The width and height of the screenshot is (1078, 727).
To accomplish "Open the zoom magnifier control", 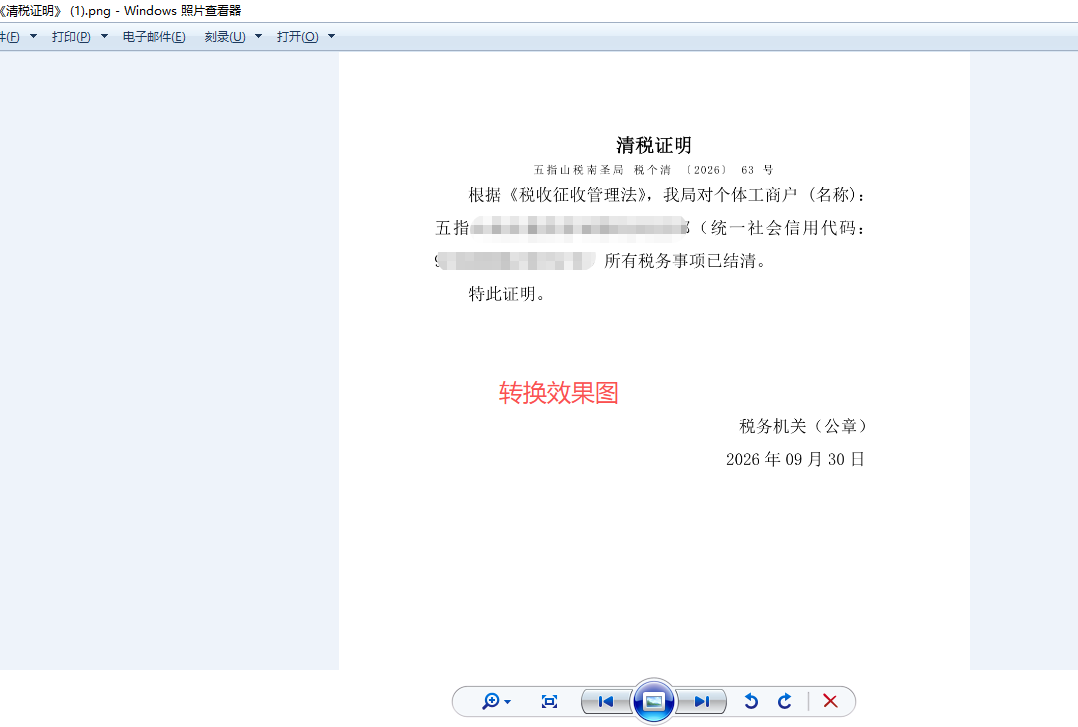I will tap(490, 702).
